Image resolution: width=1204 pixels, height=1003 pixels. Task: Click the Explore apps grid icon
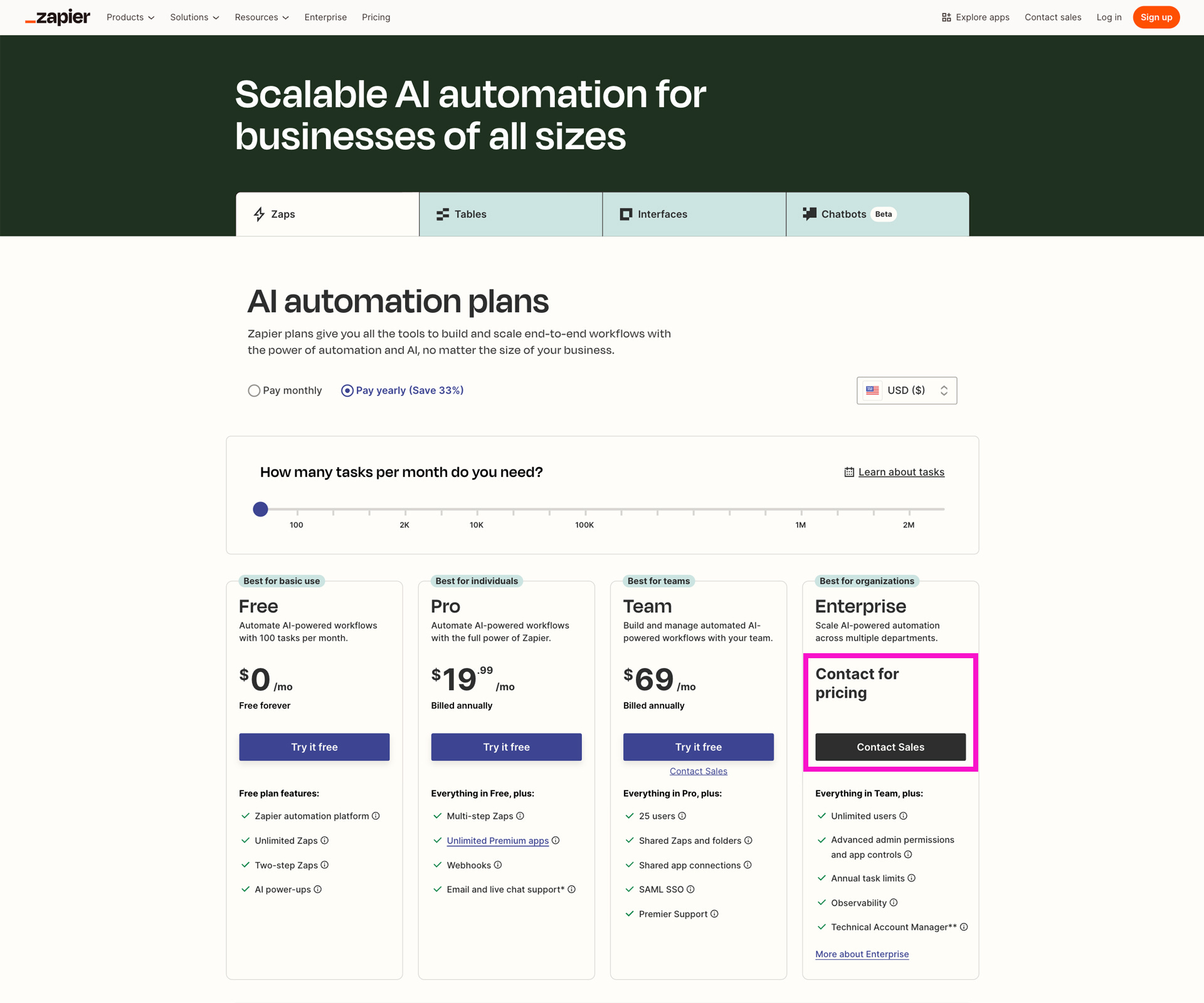click(x=946, y=18)
